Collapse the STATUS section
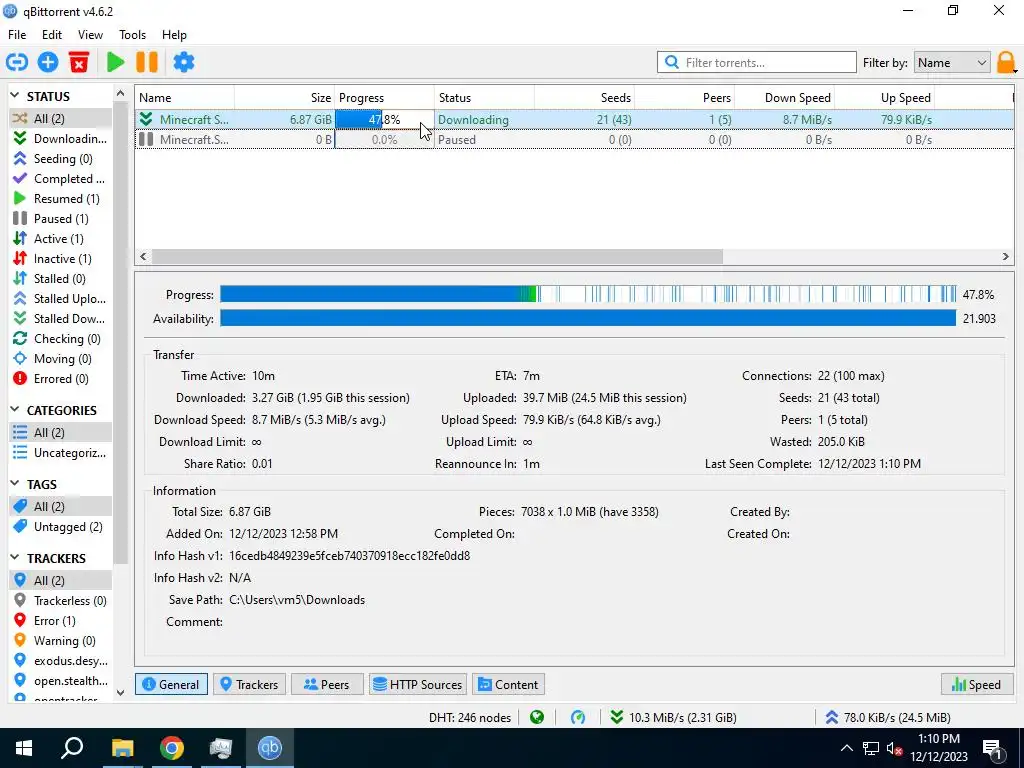The width and height of the screenshot is (1024, 768). (15, 96)
